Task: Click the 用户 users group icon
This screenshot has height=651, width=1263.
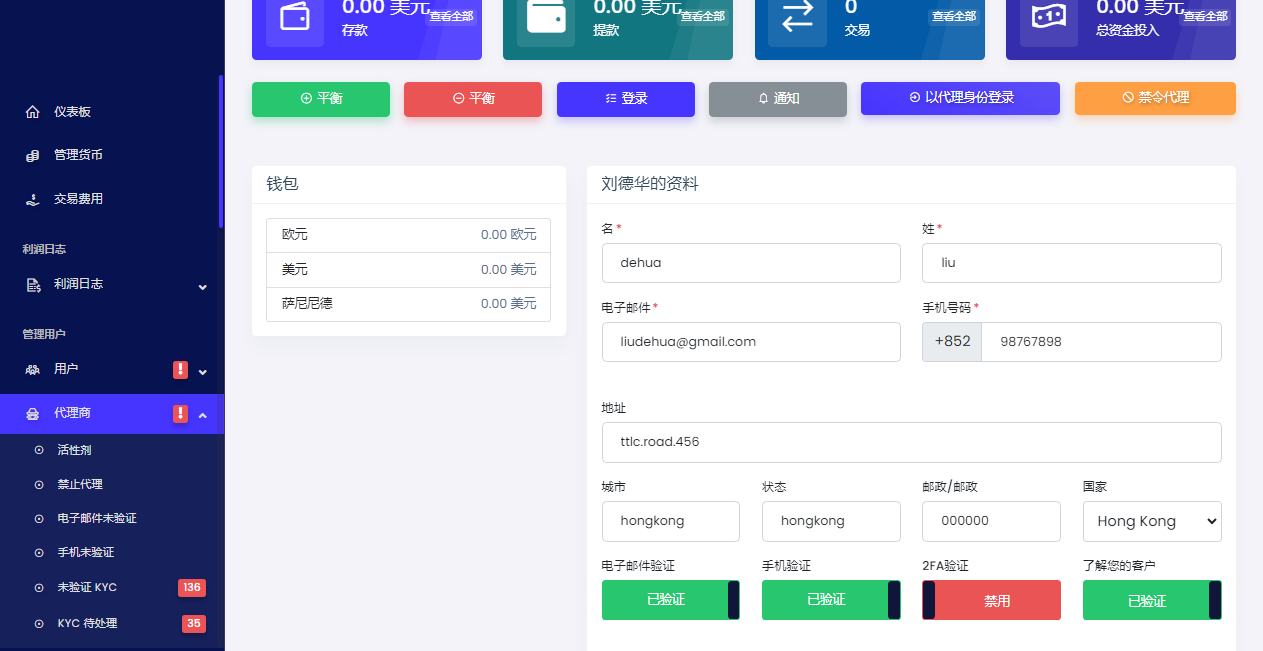Action: pyautogui.click(x=32, y=369)
